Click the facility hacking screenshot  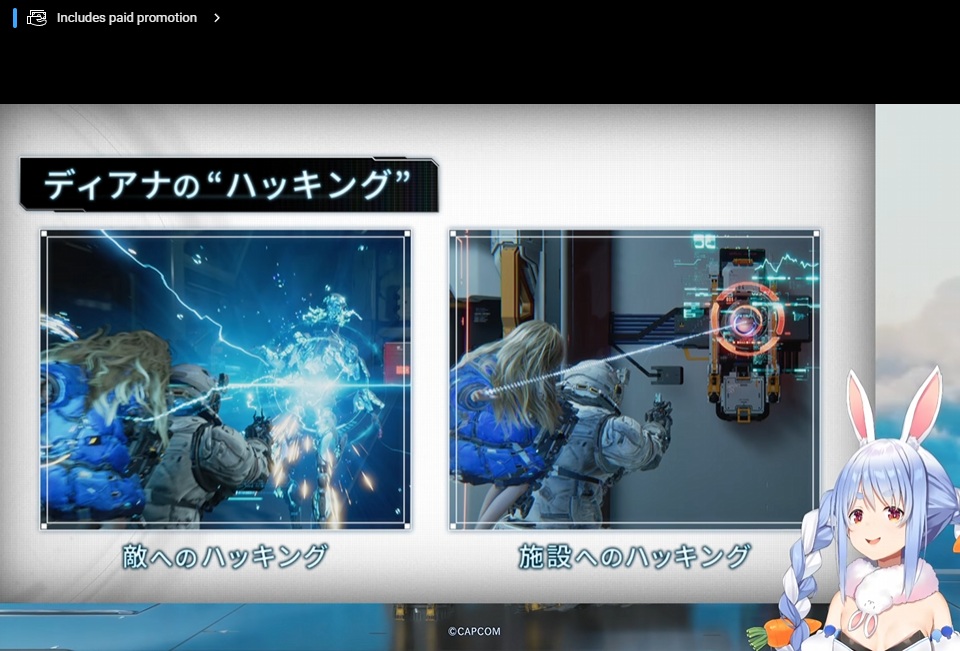click(x=634, y=380)
